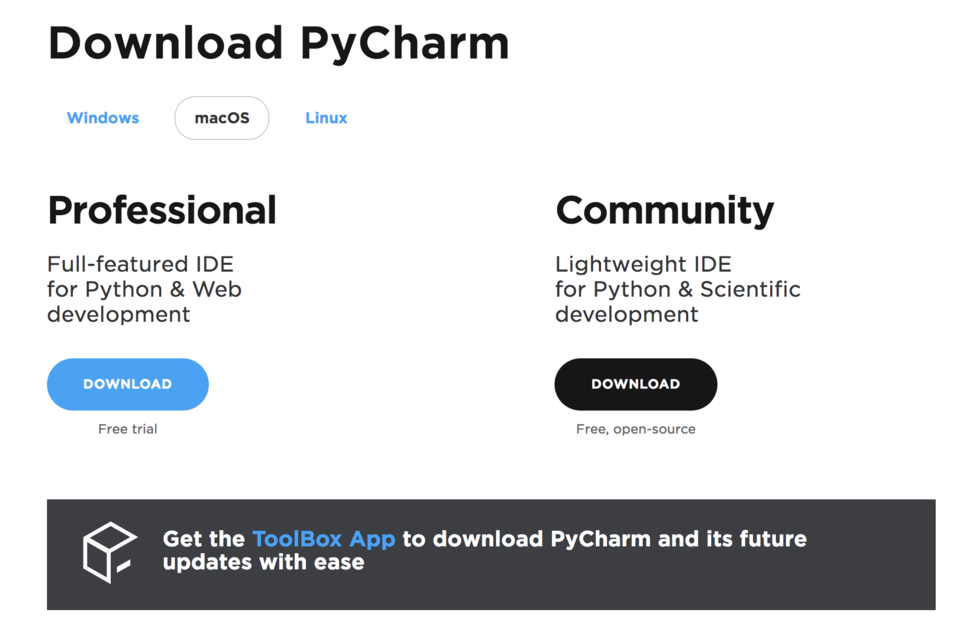Open the Linux downloads tab

(x=327, y=118)
